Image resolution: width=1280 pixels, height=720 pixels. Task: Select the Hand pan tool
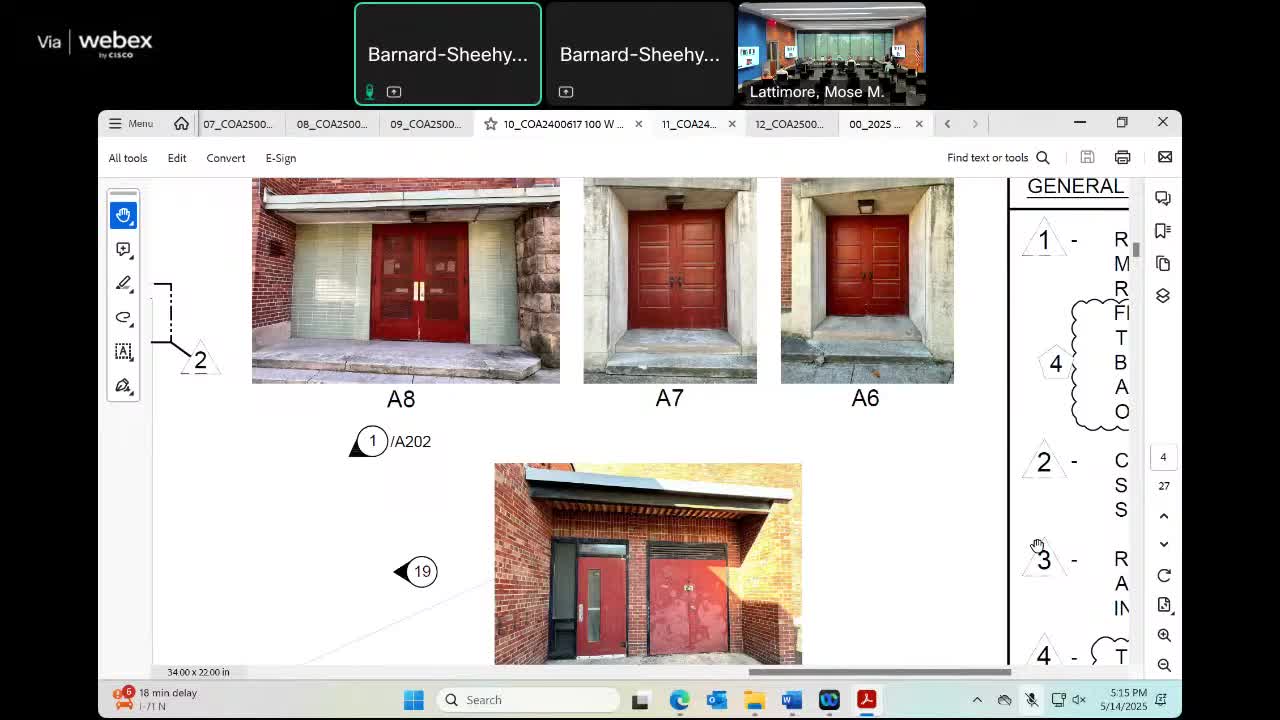tap(123, 215)
